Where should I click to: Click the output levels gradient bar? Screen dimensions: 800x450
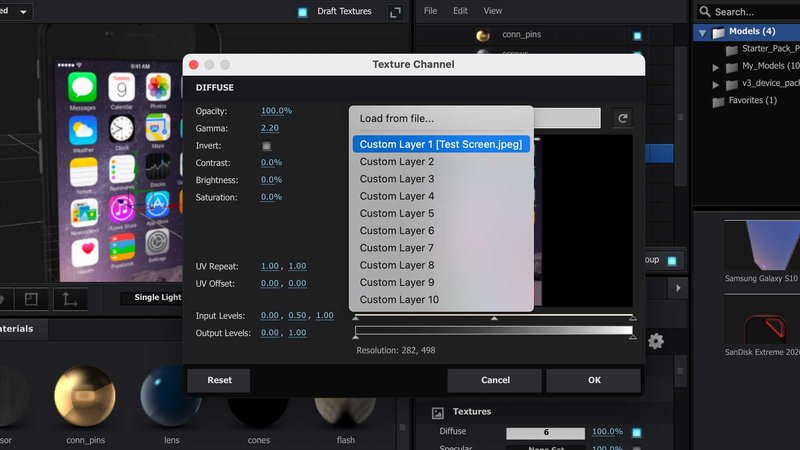[x=494, y=331]
